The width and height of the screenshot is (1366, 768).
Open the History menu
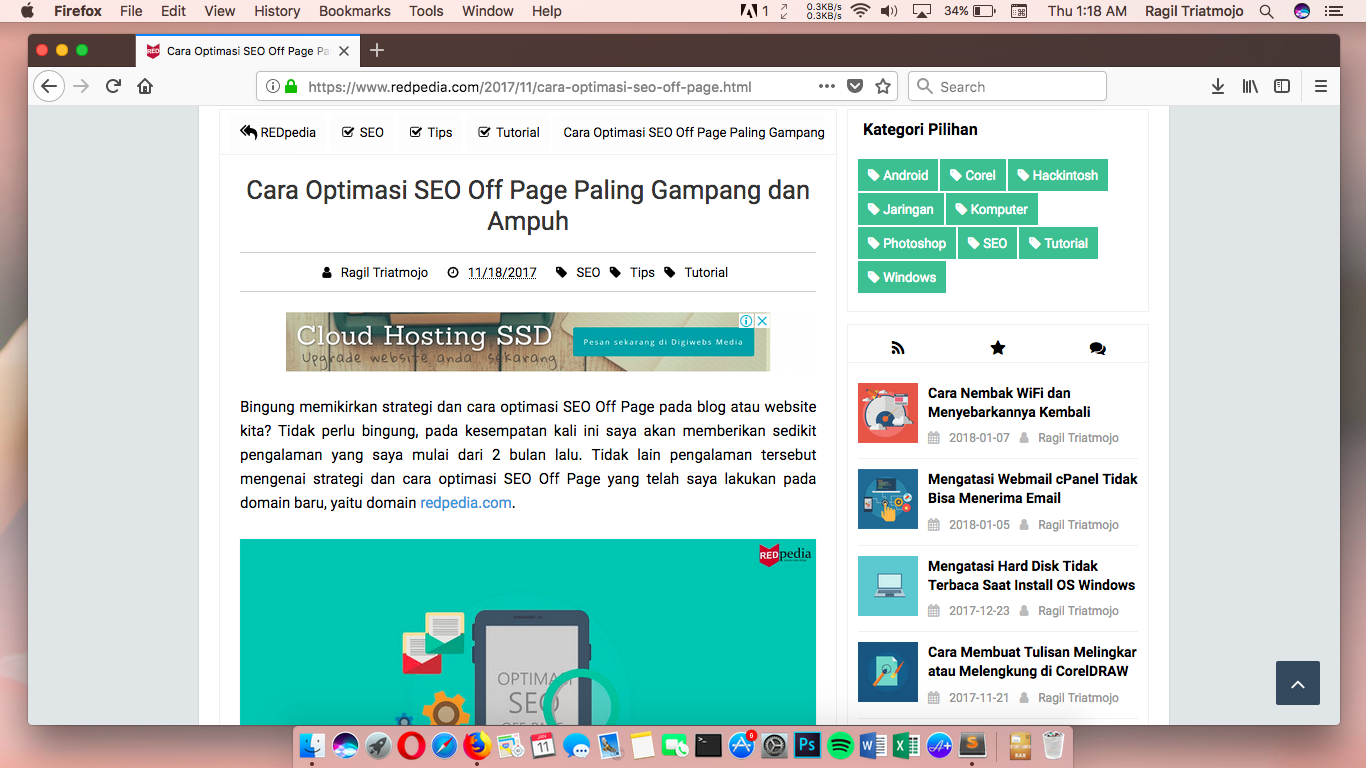[x=276, y=11]
